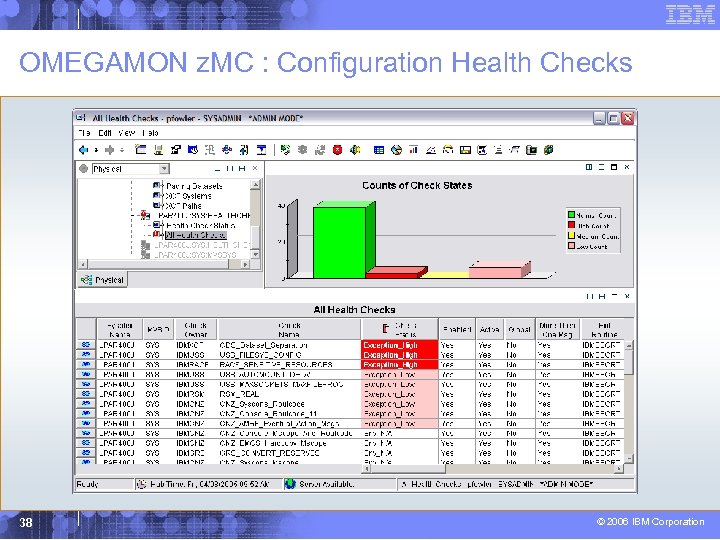Open the File menu
Screen dimensions: 720x540
[x=84, y=133]
